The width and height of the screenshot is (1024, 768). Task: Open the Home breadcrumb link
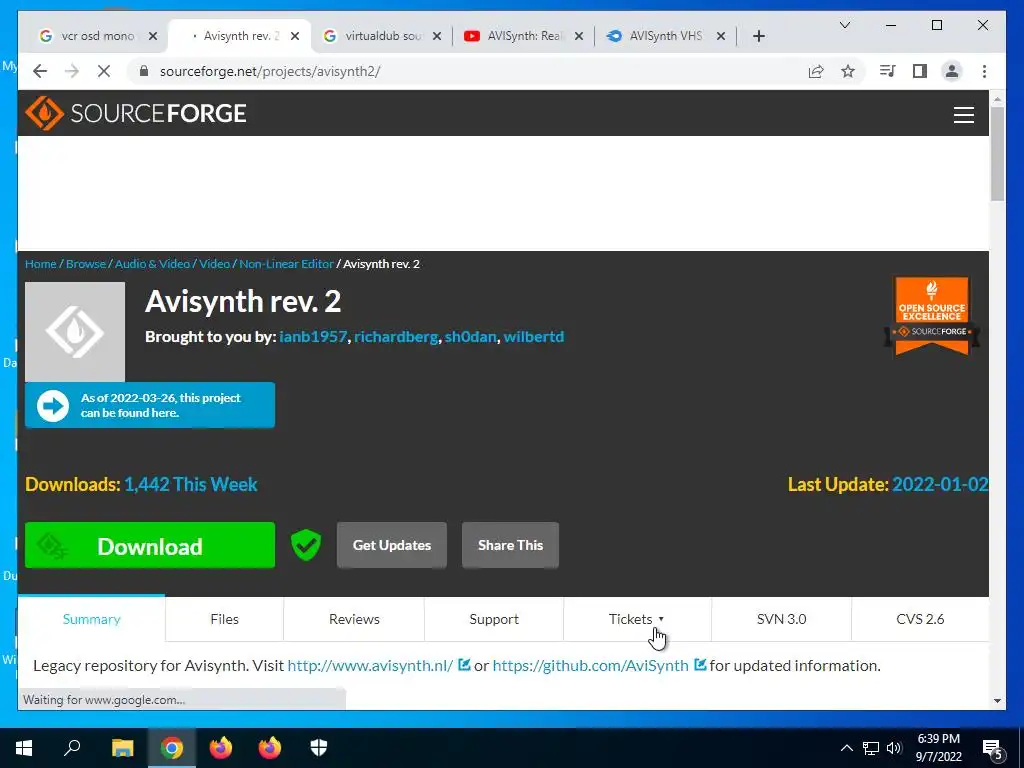(x=40, y=264)
